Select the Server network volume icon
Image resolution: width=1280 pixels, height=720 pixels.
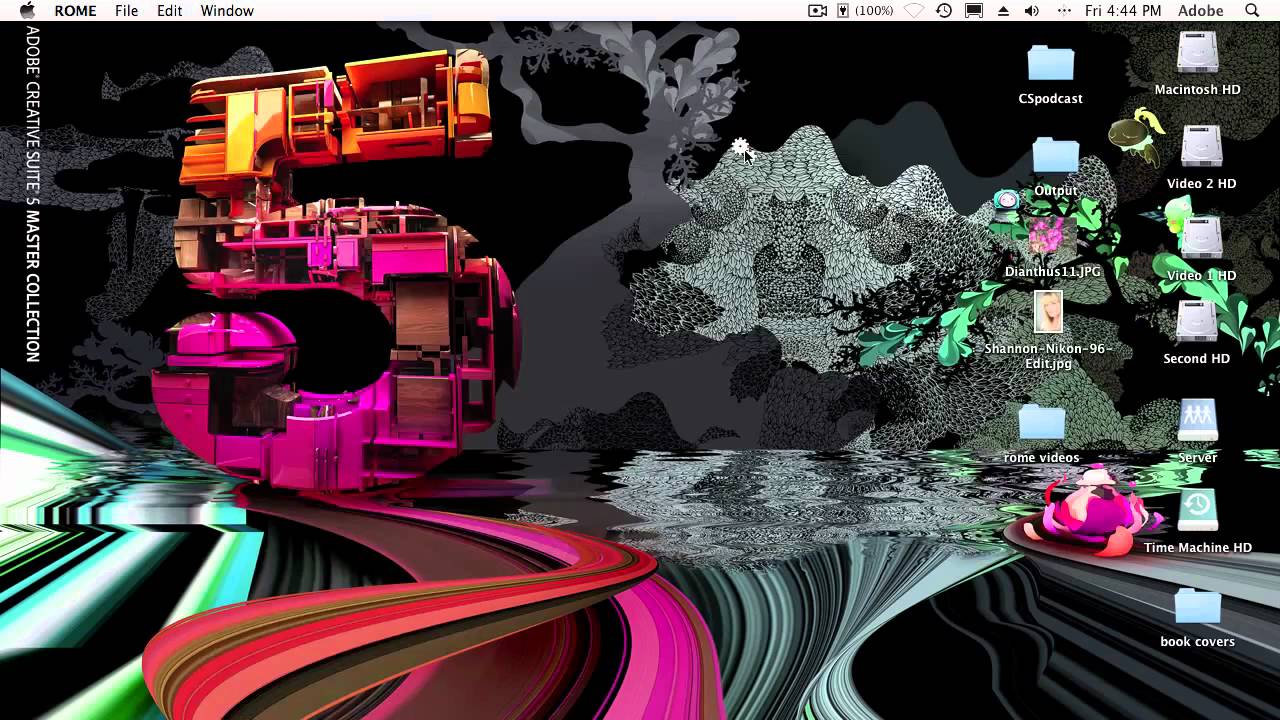1197,421
